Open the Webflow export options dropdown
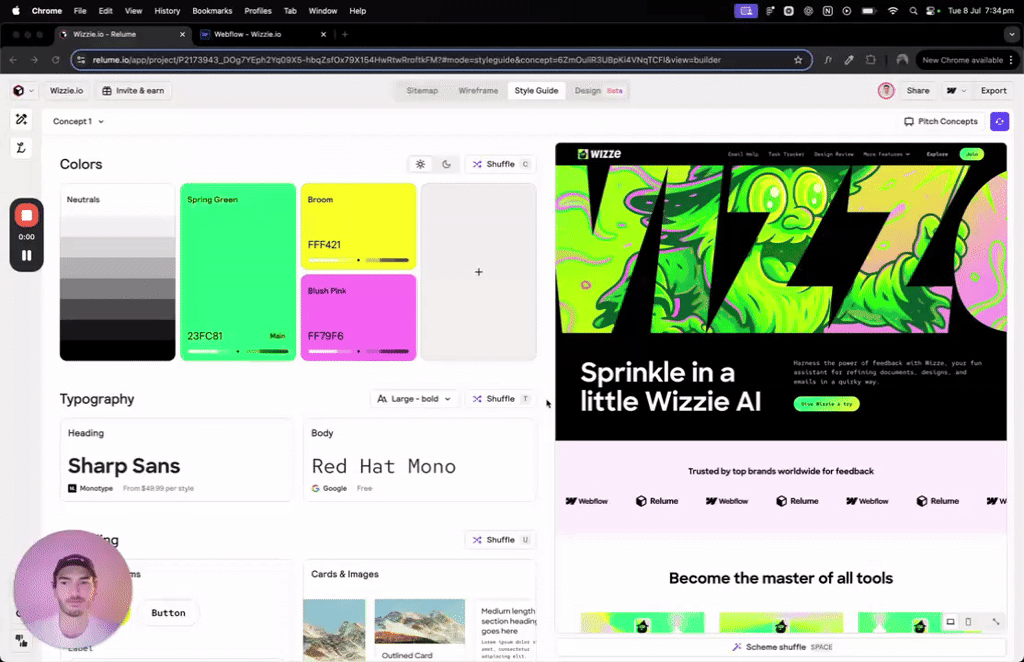The width and height of the screenshot is (1024, 662). click(956, 91)
